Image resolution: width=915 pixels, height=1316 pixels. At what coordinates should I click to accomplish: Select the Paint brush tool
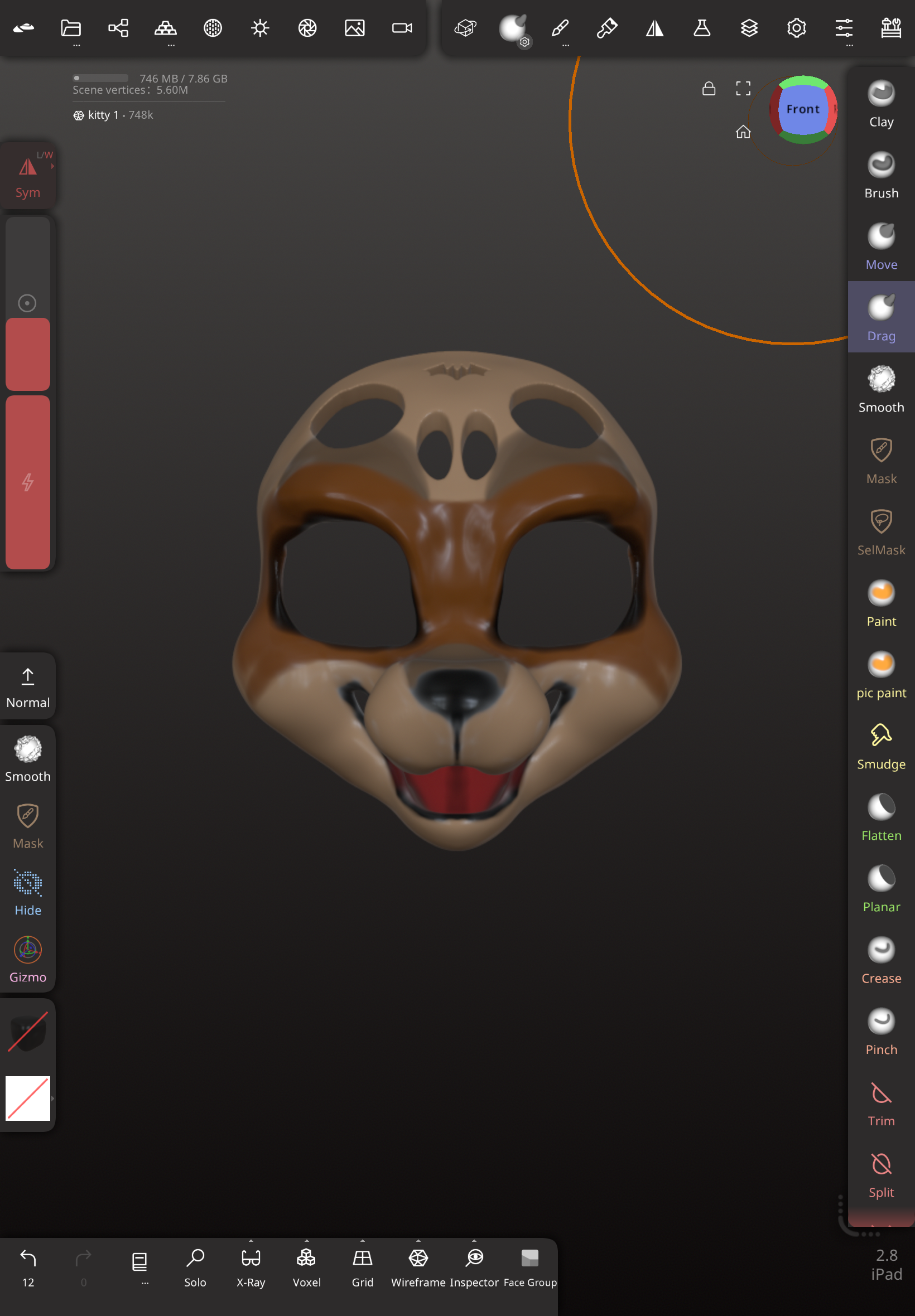tap(880, 604)
